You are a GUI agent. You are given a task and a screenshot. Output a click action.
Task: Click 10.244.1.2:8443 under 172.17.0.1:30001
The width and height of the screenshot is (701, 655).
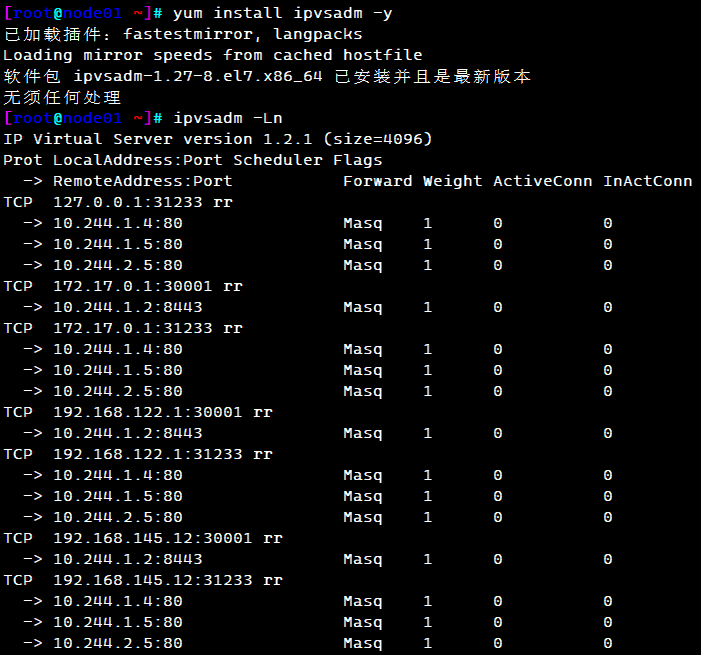(x=128, y=307)
